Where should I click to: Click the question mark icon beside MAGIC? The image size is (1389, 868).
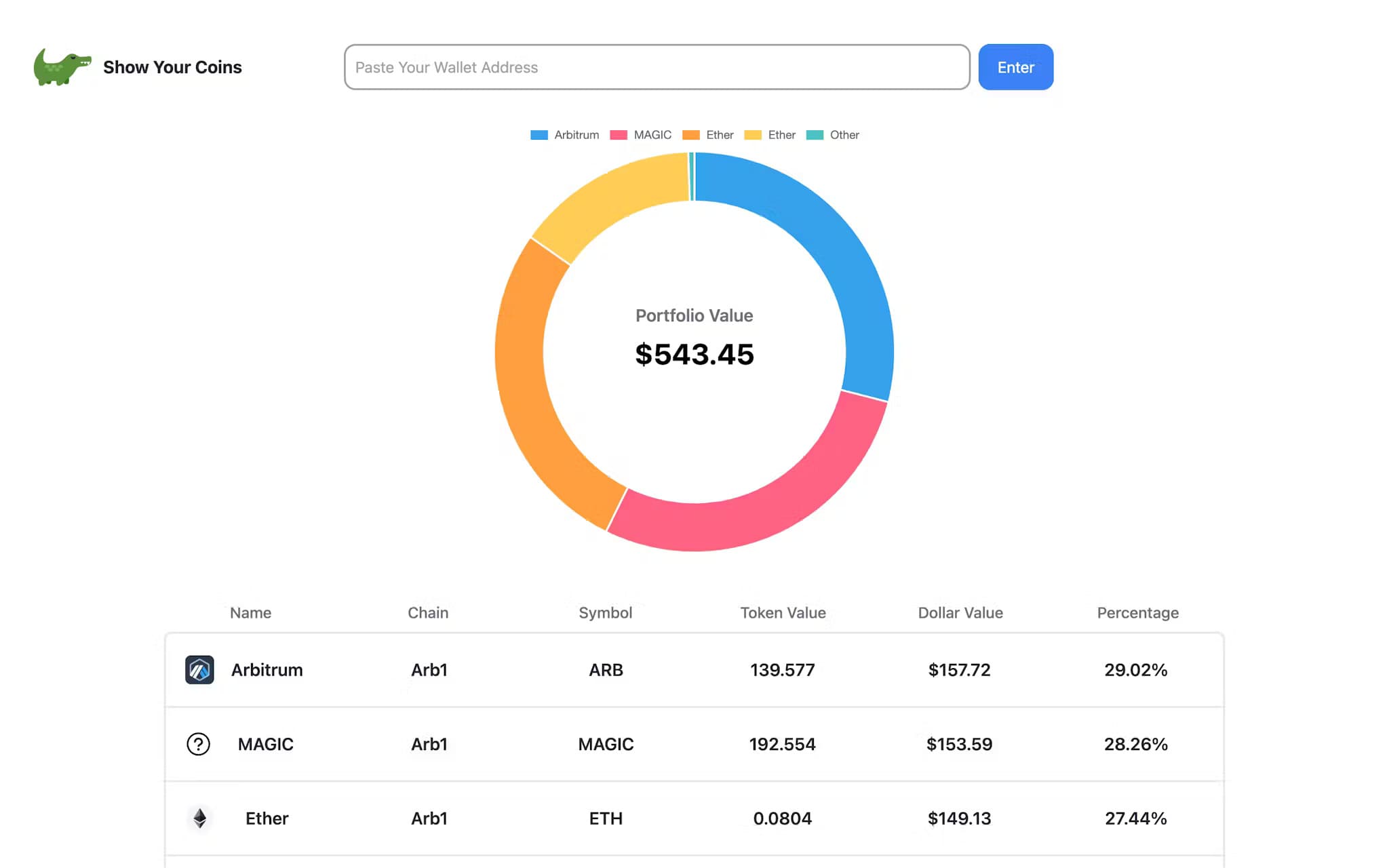coord(197,744)
